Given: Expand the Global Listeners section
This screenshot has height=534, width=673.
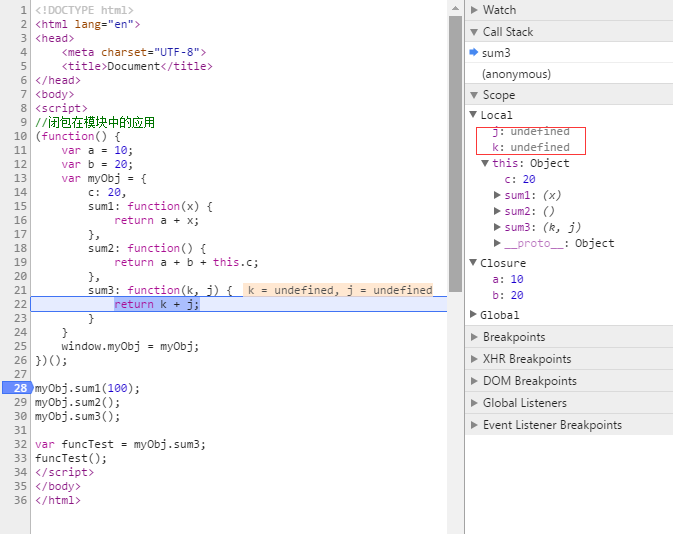Looking at the screenshot, I should pos(474,403).
